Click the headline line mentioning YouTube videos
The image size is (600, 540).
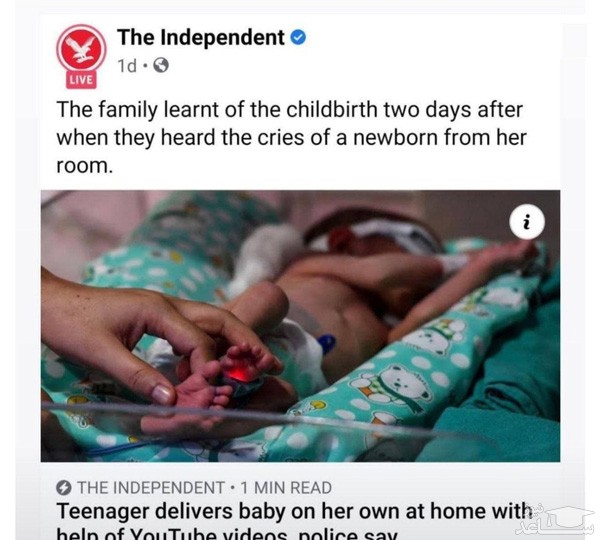coord(228,534)
